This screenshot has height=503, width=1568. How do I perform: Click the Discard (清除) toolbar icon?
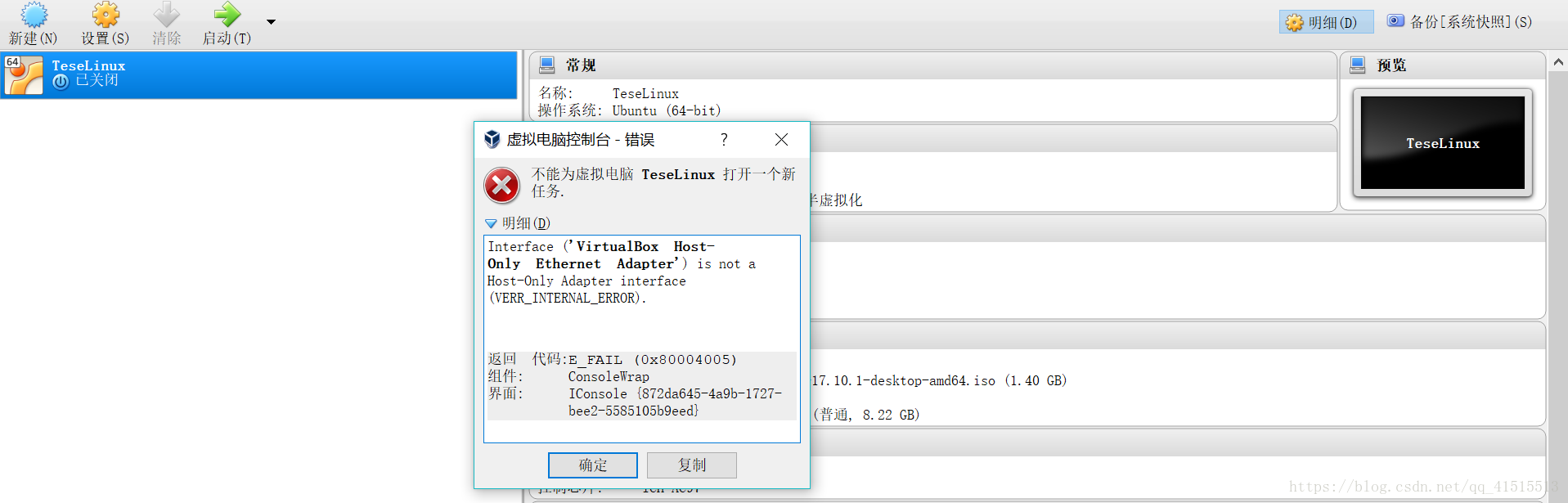click(166, 16)
